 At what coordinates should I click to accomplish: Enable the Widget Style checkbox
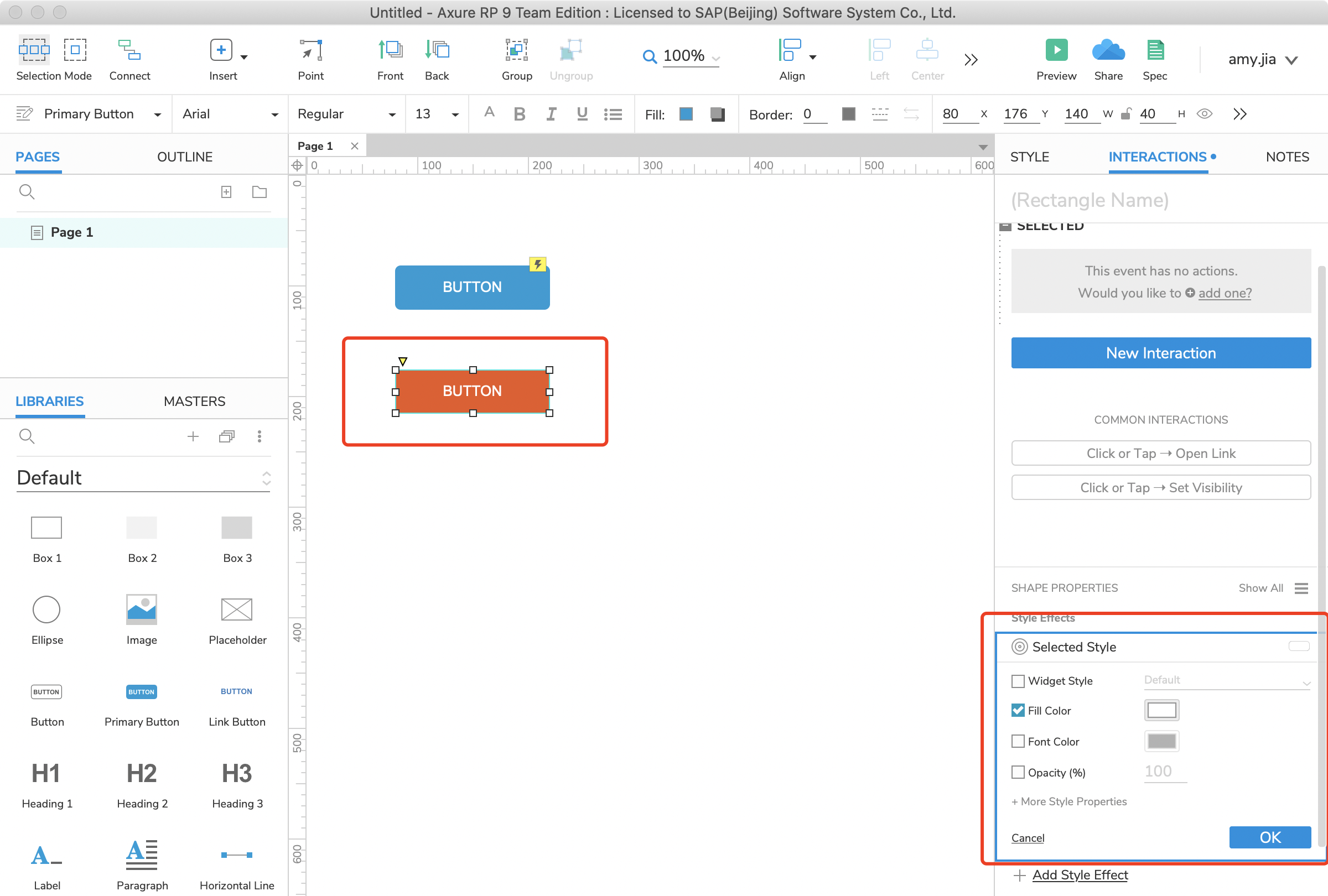1018,681
